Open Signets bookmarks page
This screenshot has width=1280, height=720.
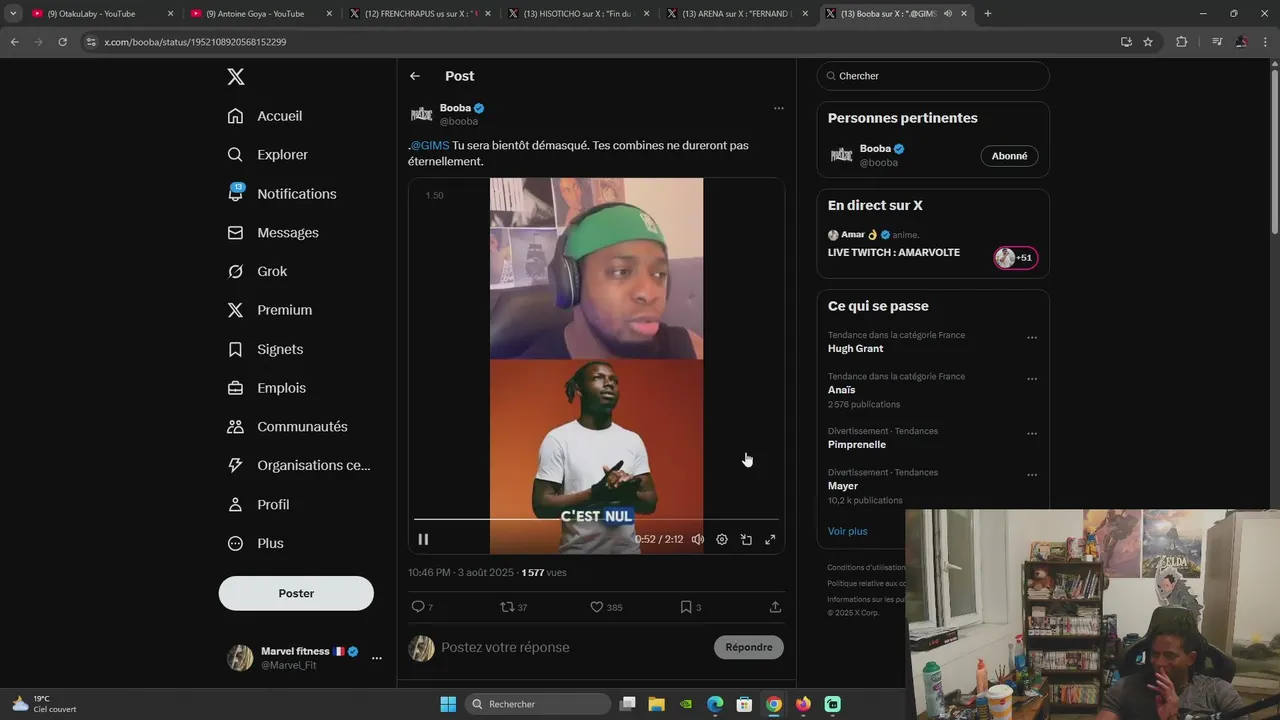[265, 349]
